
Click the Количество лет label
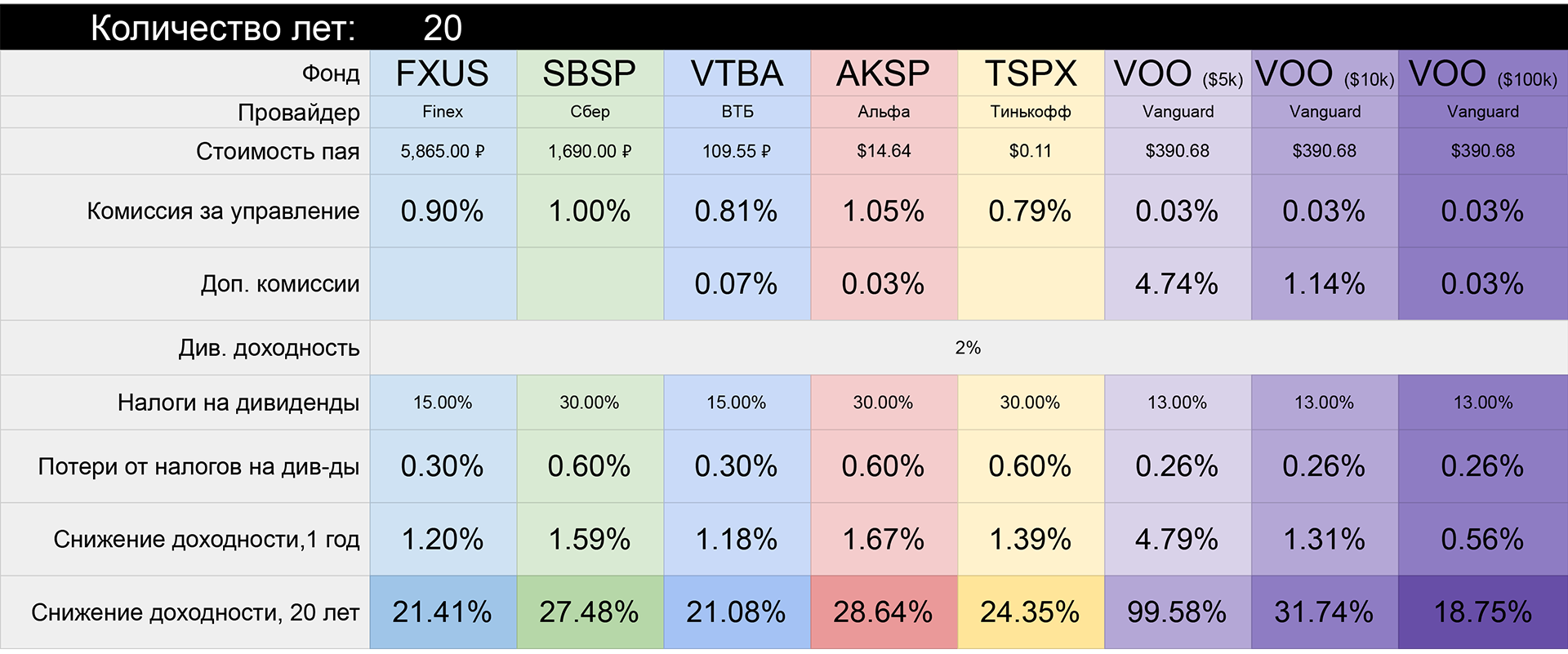click(223, 29)
